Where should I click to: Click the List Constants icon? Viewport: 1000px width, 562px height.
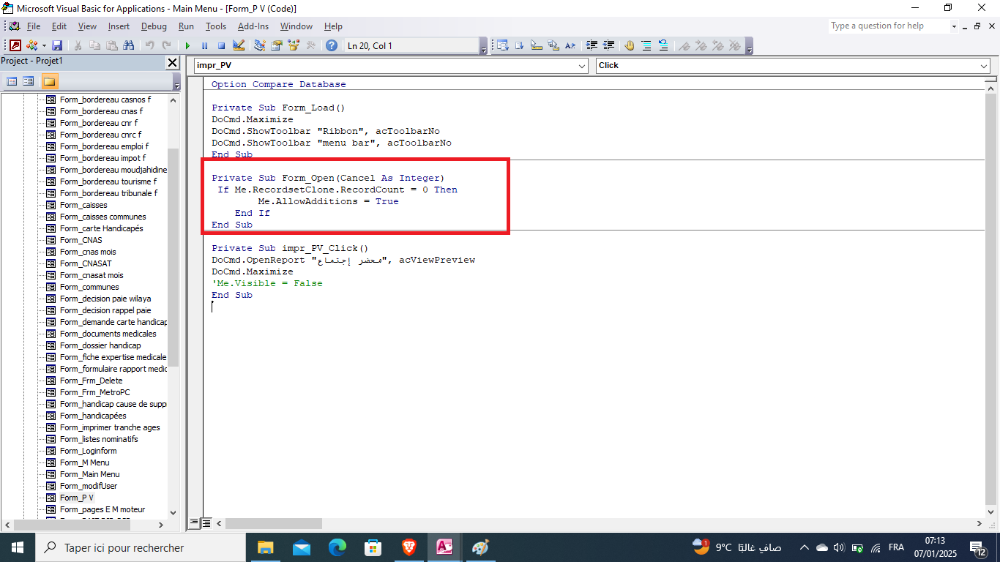(x=520, y=45)
